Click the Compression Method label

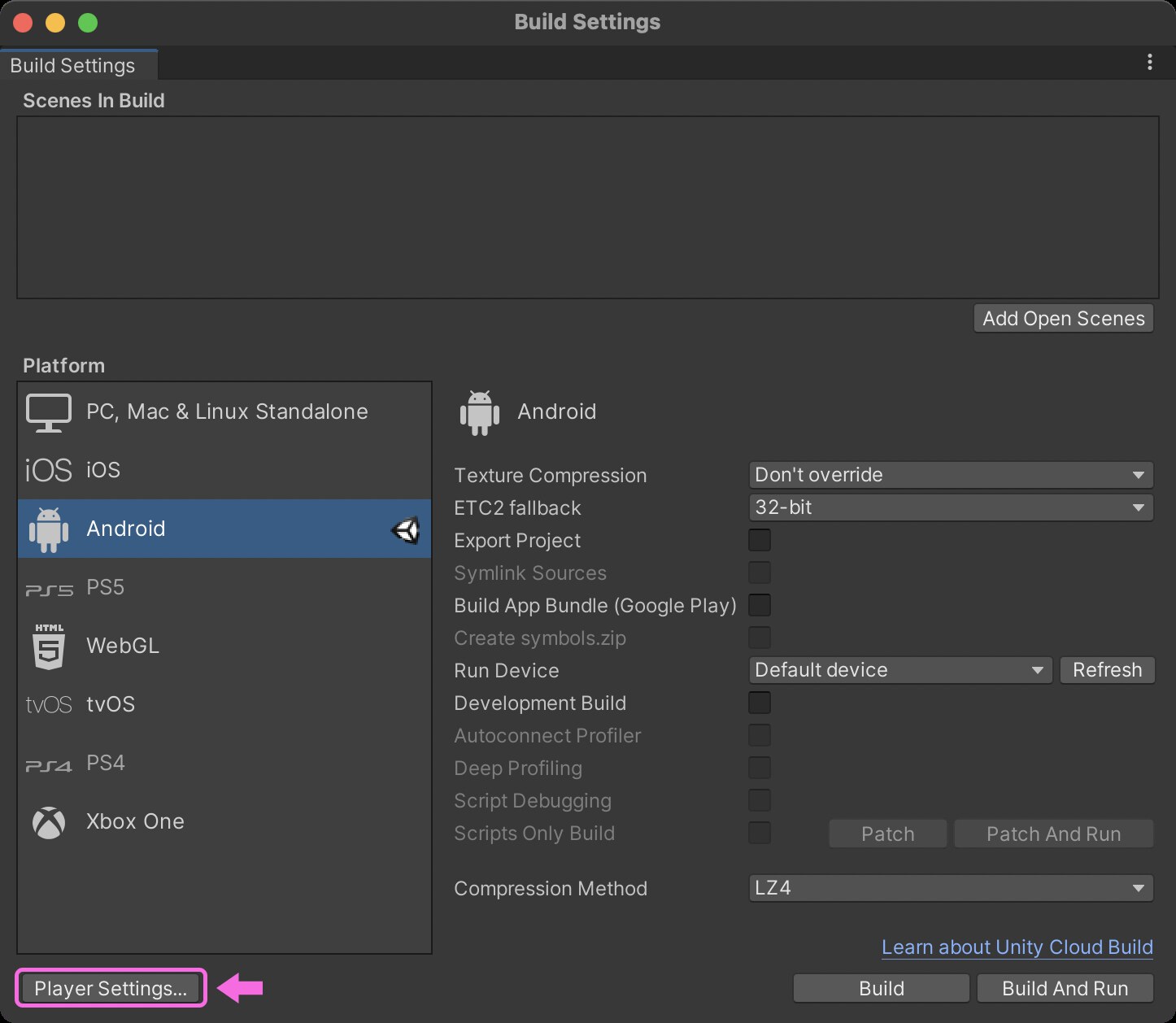[551, 889]
